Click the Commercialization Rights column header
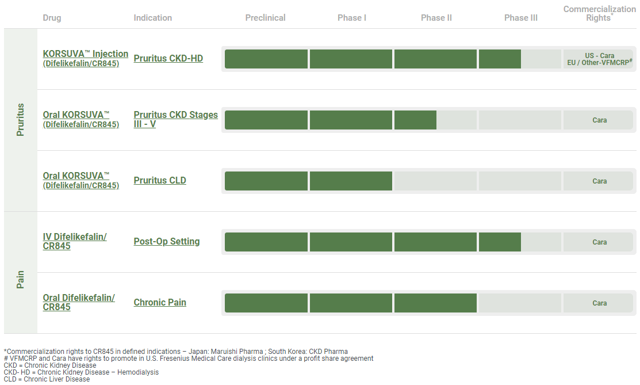The height and width of the screenshot is (385, 640). click(x=599, y=13)
